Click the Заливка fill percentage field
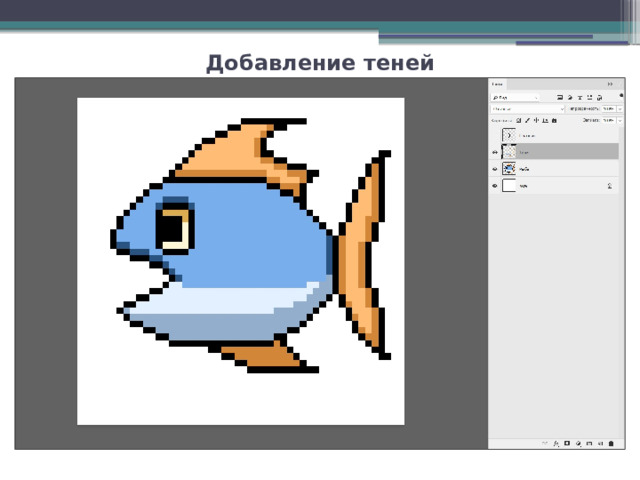640x480 pixels. click(x=609, y=120)
